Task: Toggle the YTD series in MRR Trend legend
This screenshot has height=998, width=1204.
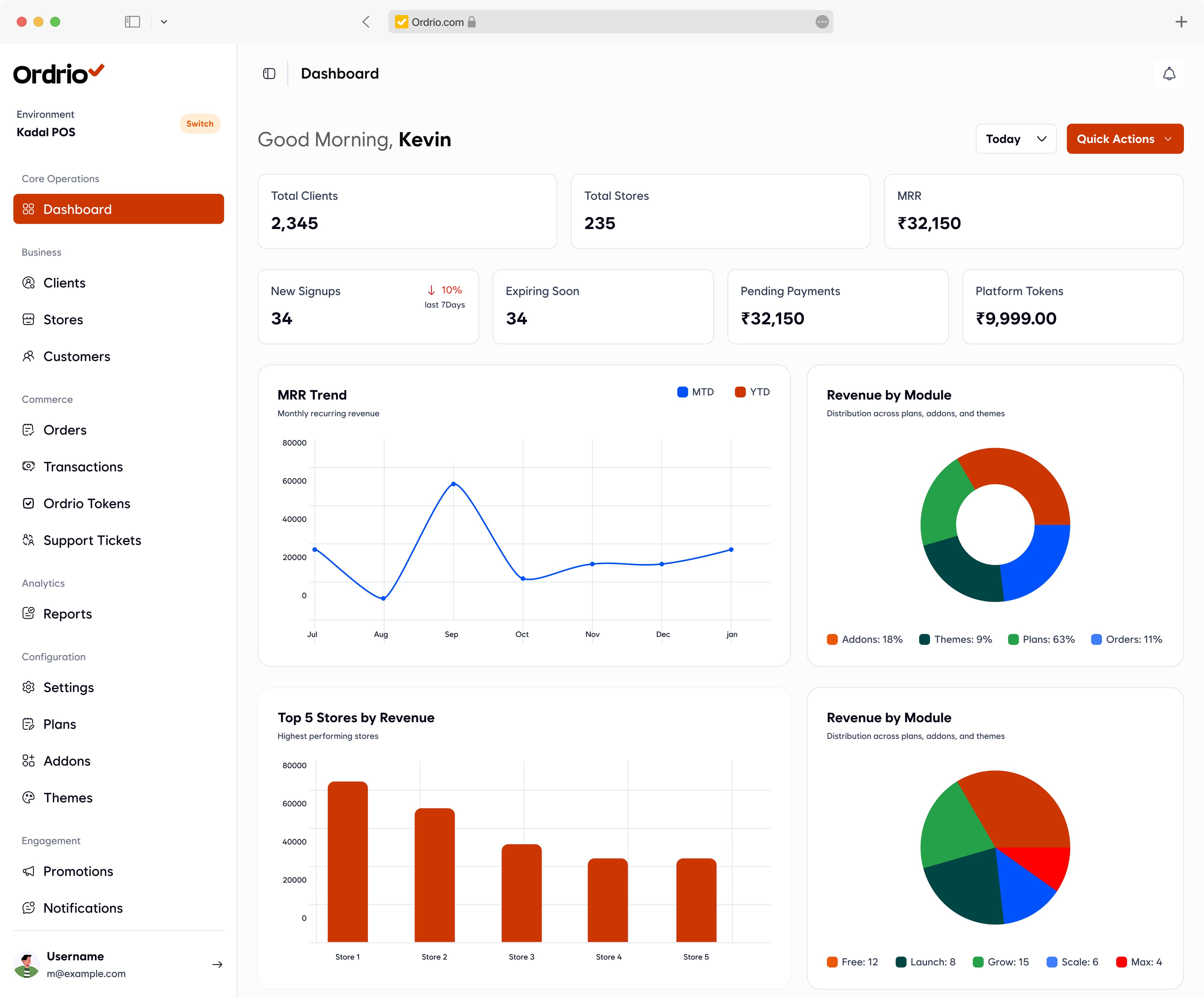Action: click(x=753, y=392)
